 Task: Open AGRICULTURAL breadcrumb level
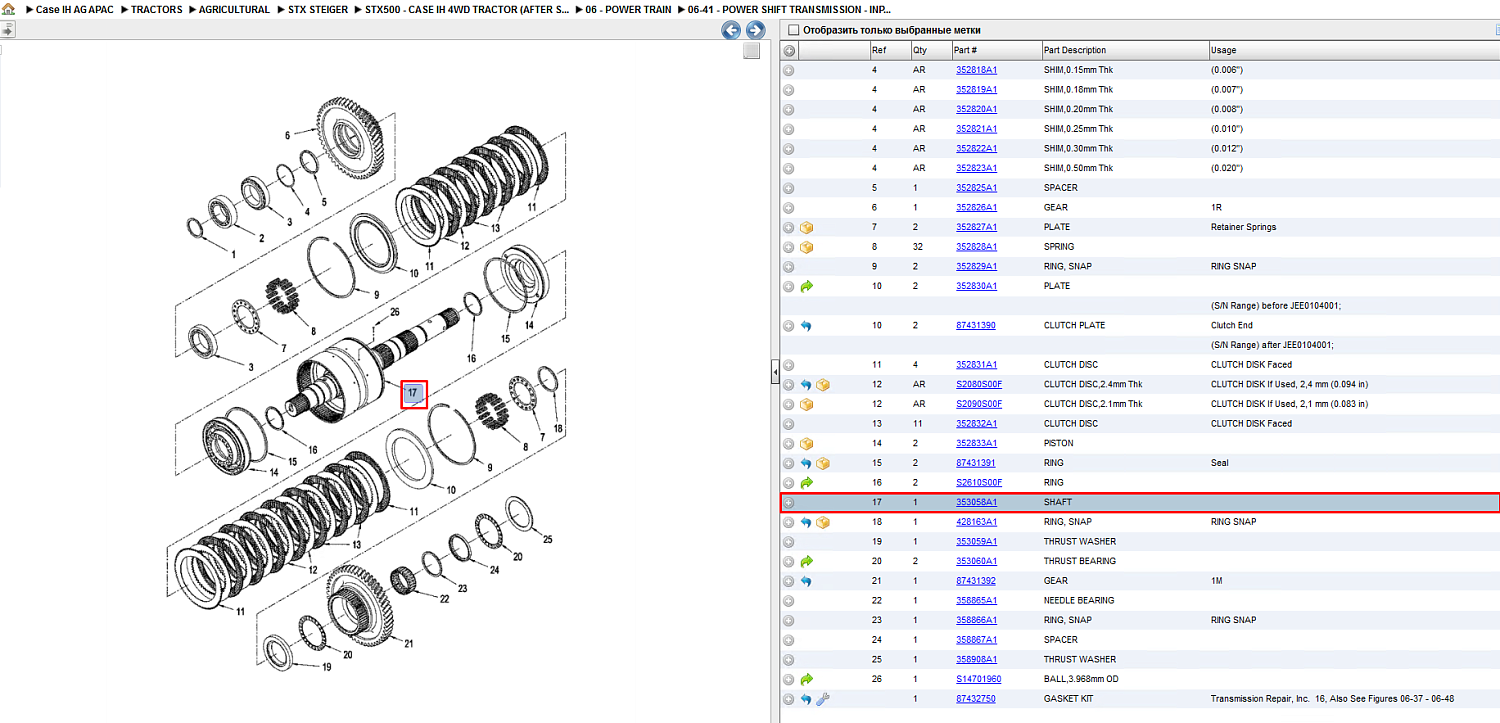(234, 9)
